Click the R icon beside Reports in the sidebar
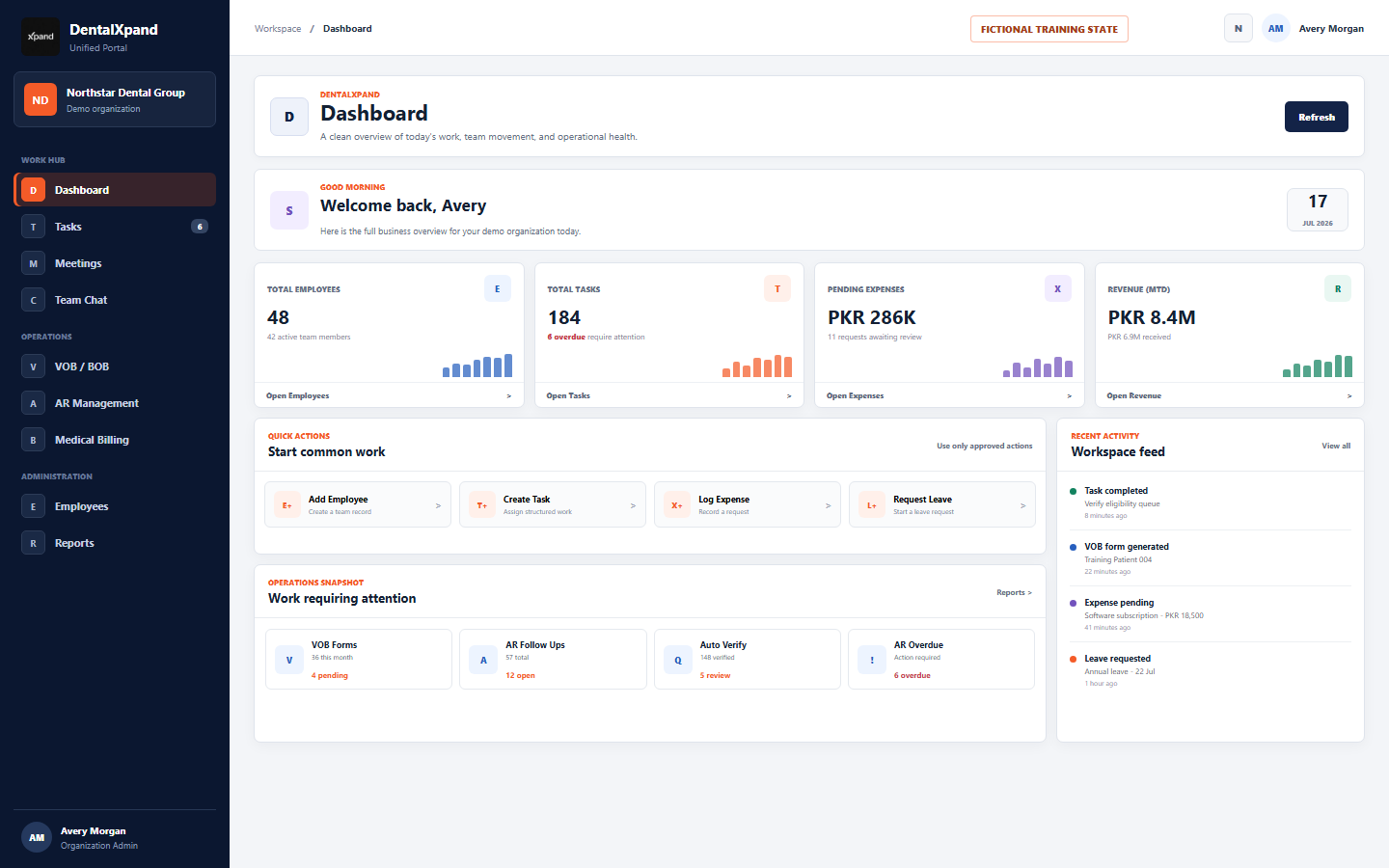Screen dimensions: 1389x868 pyautogui.click(x=33, y=543)
